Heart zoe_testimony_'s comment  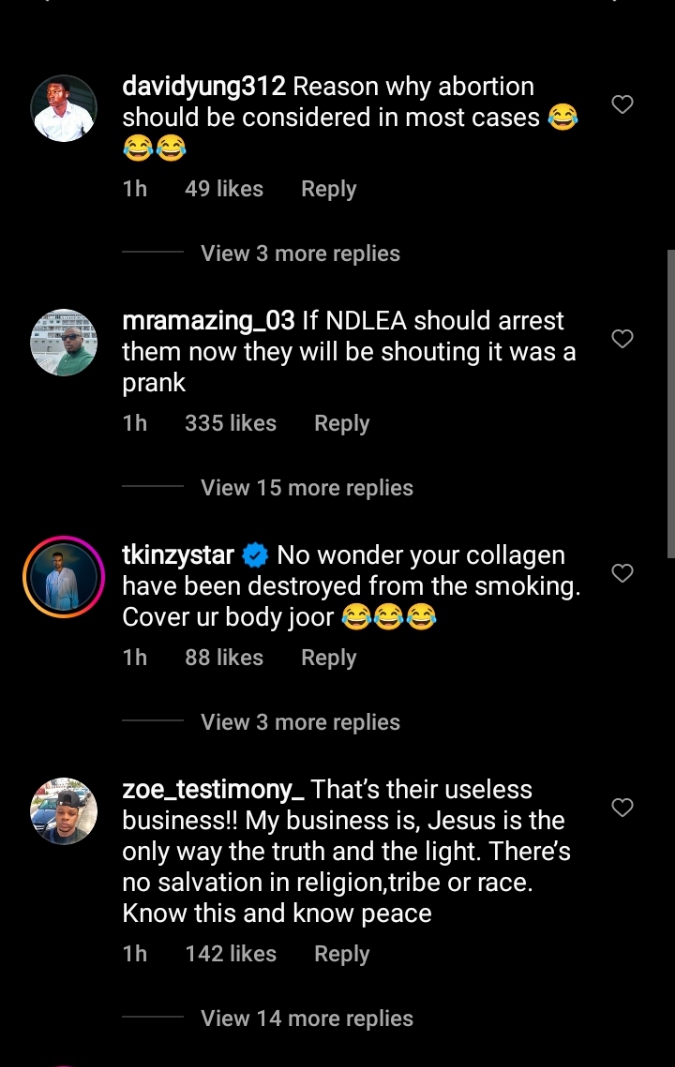pos(622,807)
